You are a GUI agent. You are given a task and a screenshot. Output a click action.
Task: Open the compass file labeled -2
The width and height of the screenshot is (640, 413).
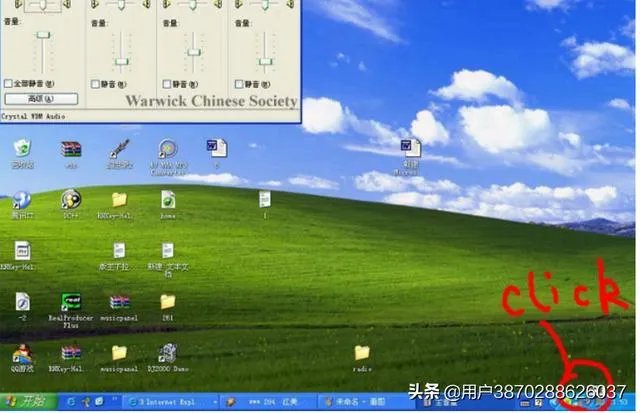22,302
